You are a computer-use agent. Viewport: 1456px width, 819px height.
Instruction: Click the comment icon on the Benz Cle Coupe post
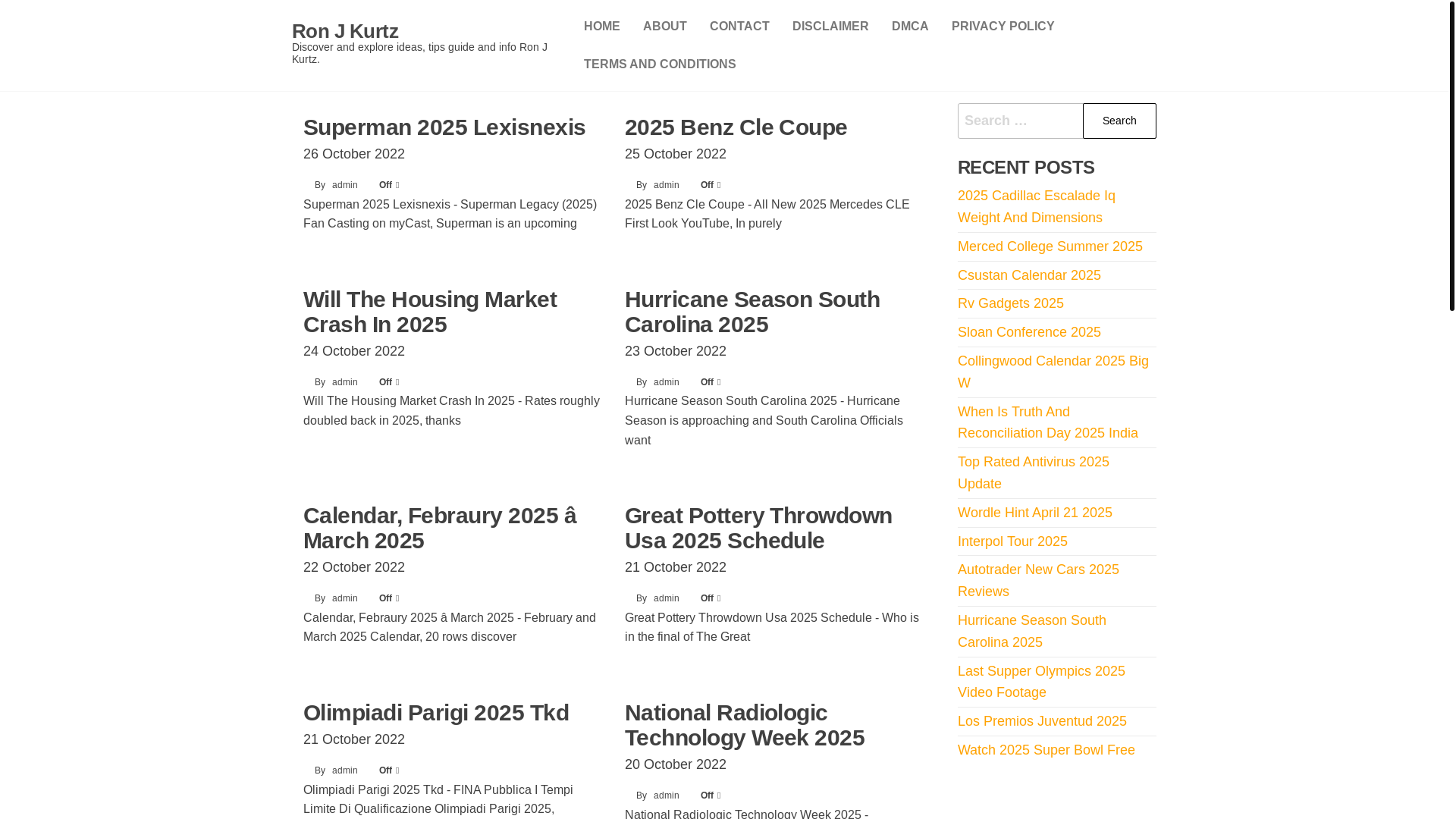[x=718, y=186]
